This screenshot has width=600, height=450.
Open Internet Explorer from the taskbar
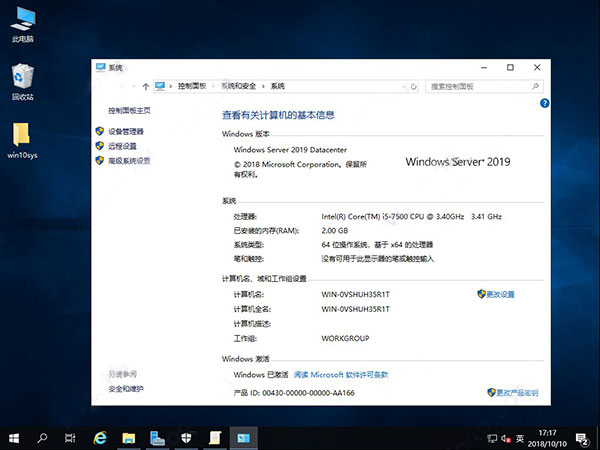pyautogui.click(x=100, y=437)
